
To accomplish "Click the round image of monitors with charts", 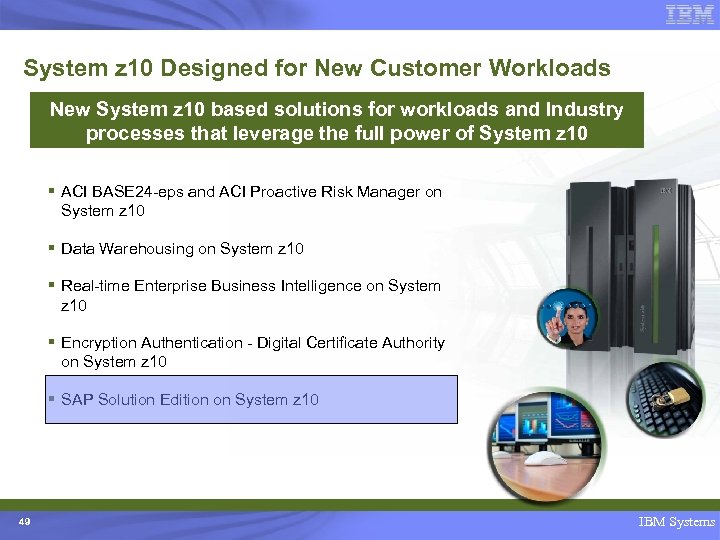I will point(546,446).
